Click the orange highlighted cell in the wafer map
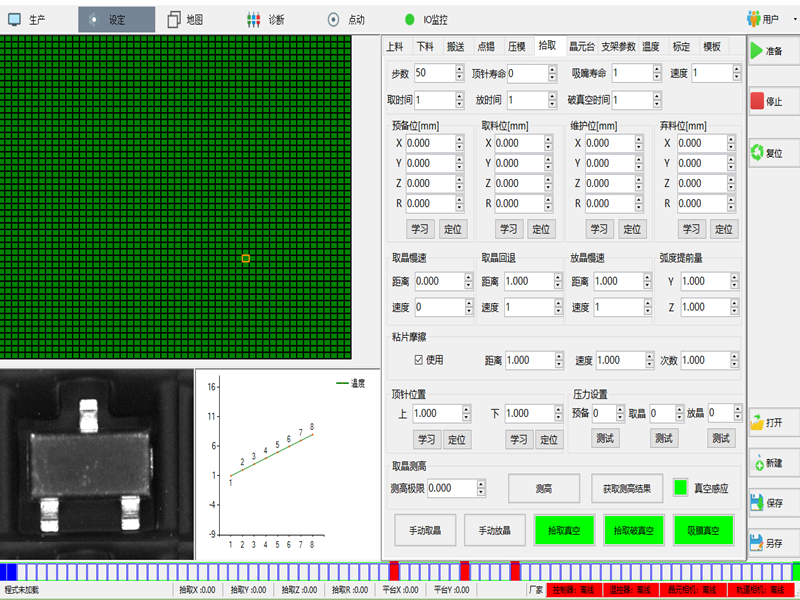 tap(245, 259)
